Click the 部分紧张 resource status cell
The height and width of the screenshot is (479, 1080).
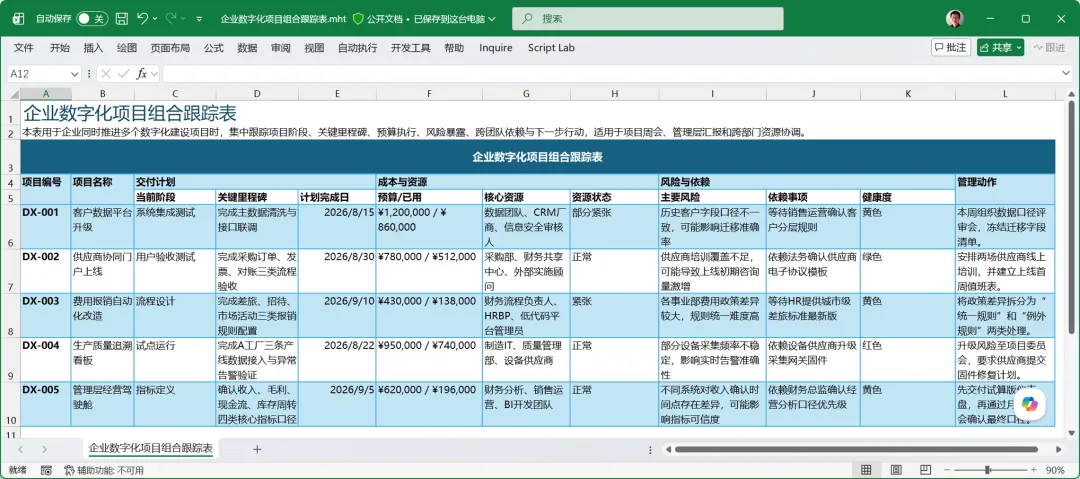[614, 226]
